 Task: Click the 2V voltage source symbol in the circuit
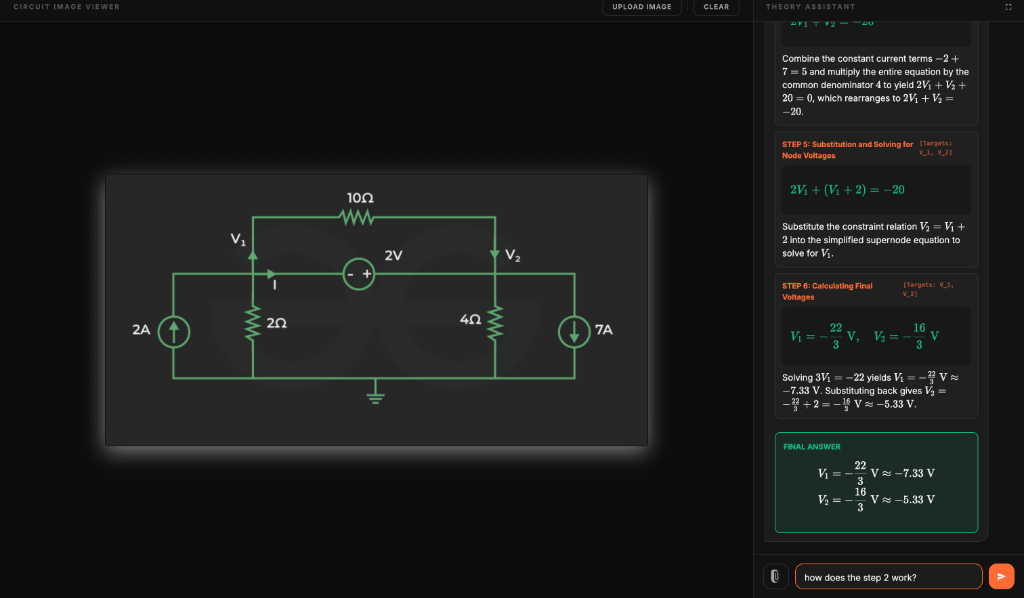[359, 274]
